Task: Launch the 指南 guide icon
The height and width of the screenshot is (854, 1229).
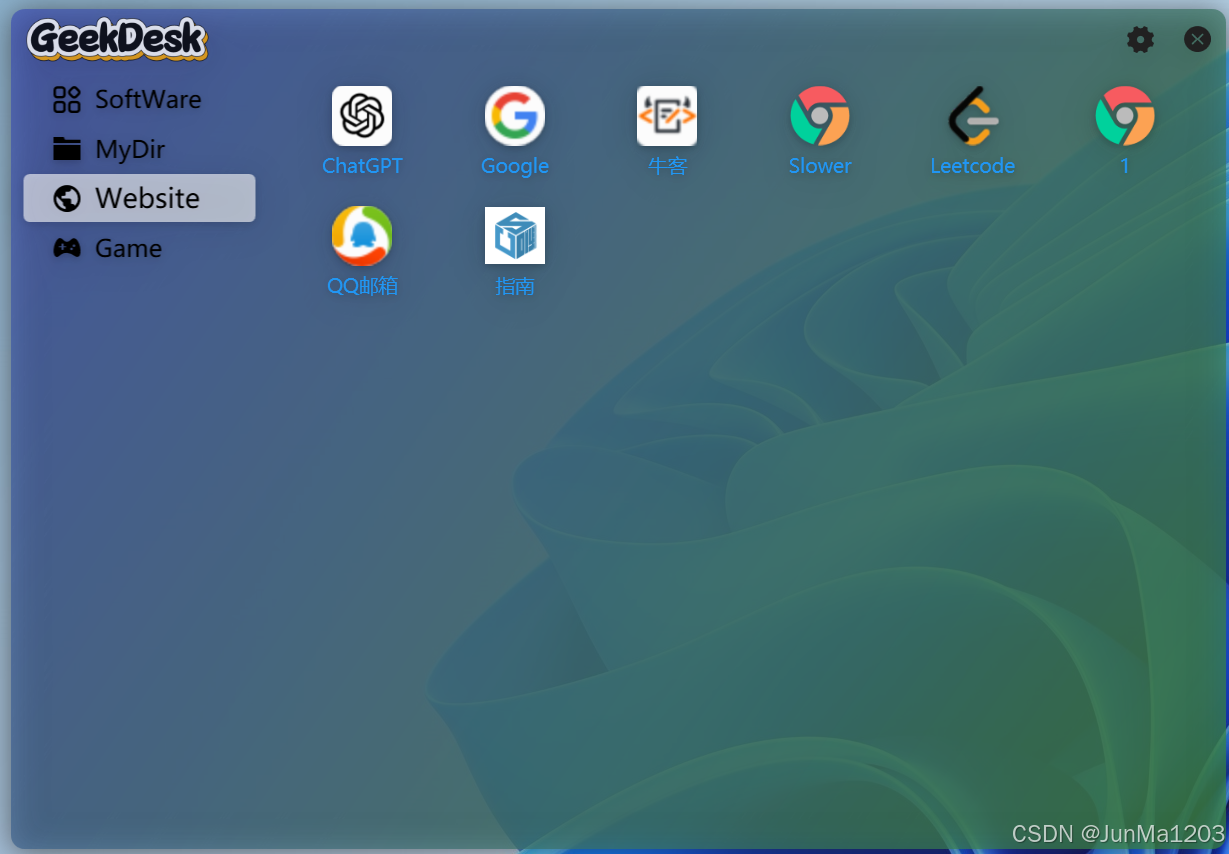Action: pos(515,236)
